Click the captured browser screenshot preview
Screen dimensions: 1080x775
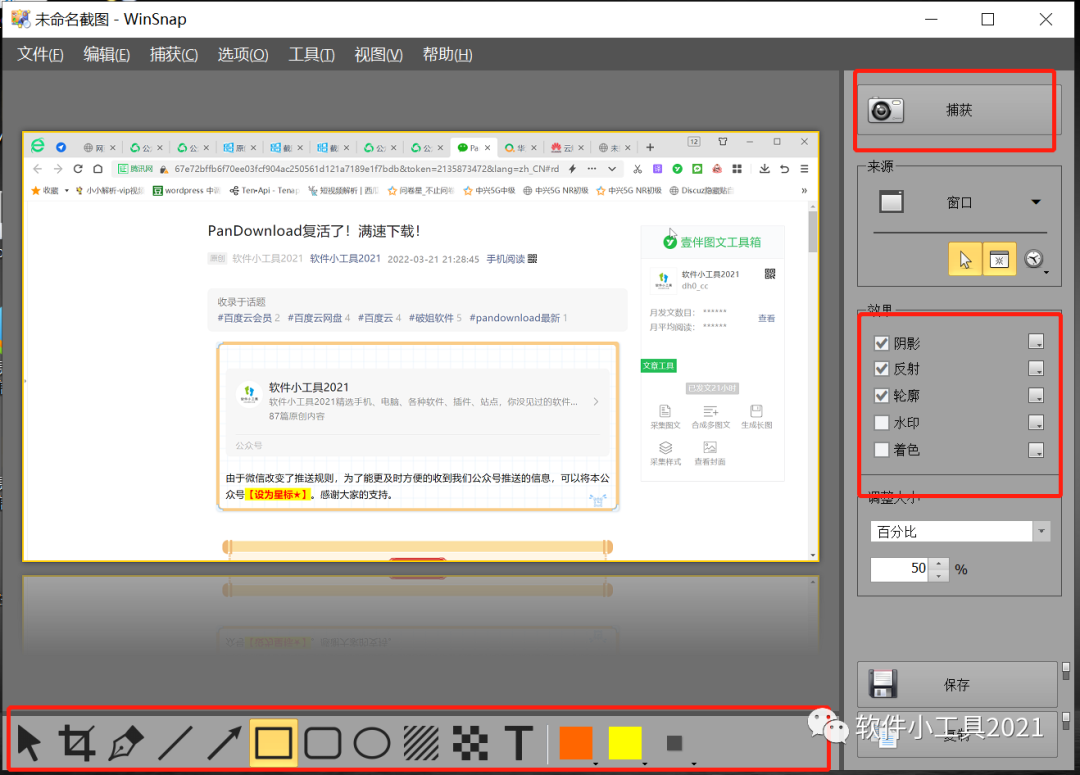point(421,346)
